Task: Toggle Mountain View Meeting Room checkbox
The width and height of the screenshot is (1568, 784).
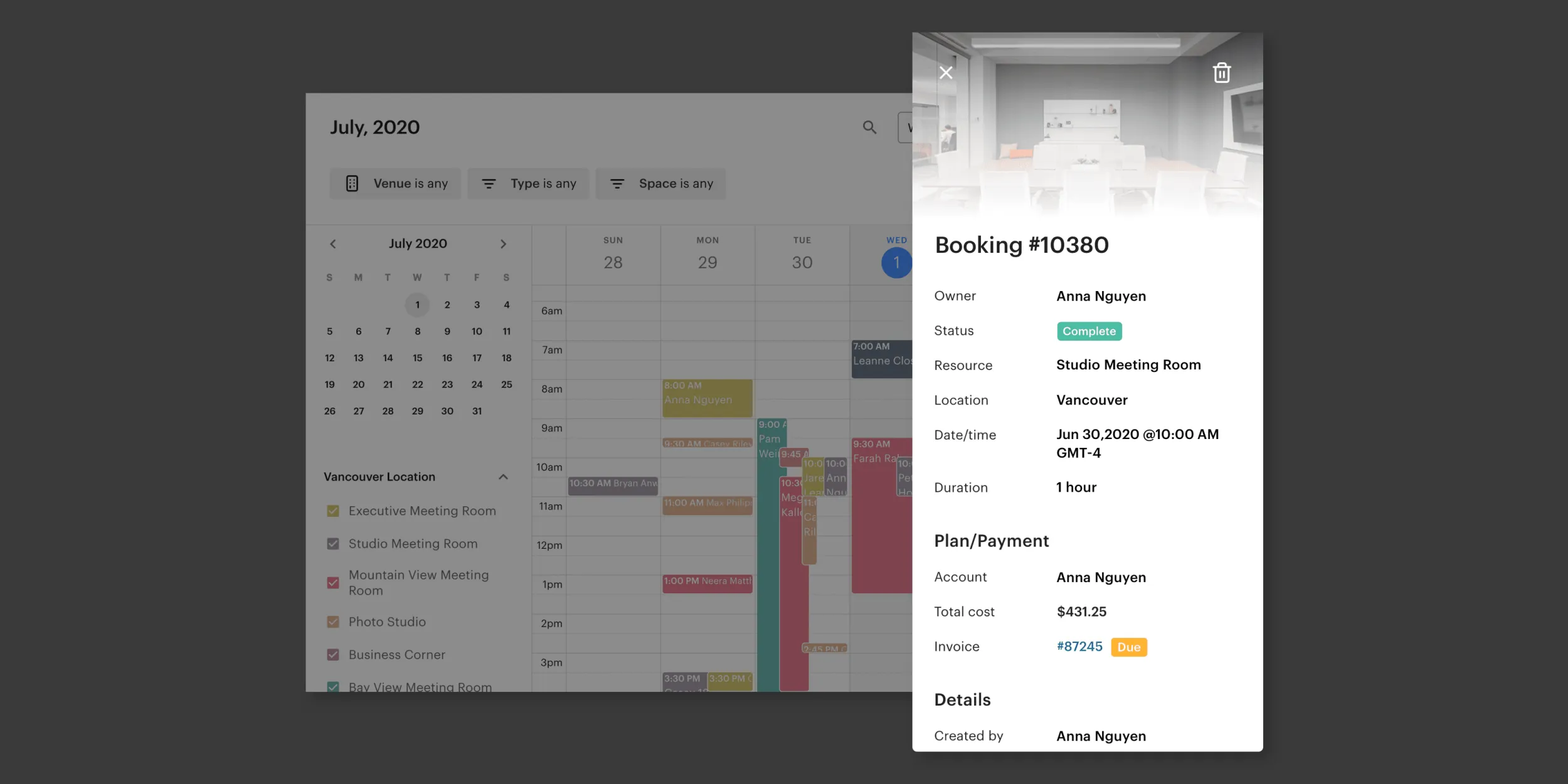Action: coord(333,583)
